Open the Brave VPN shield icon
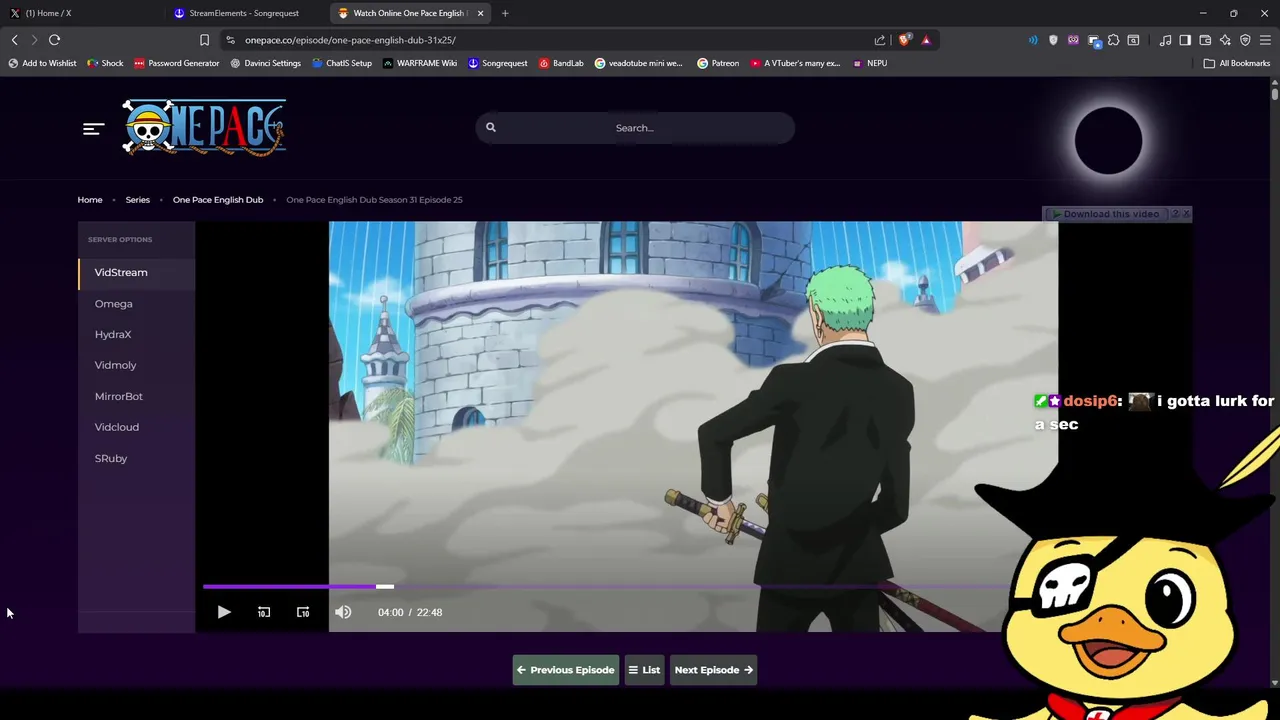 click(1245, 40)
